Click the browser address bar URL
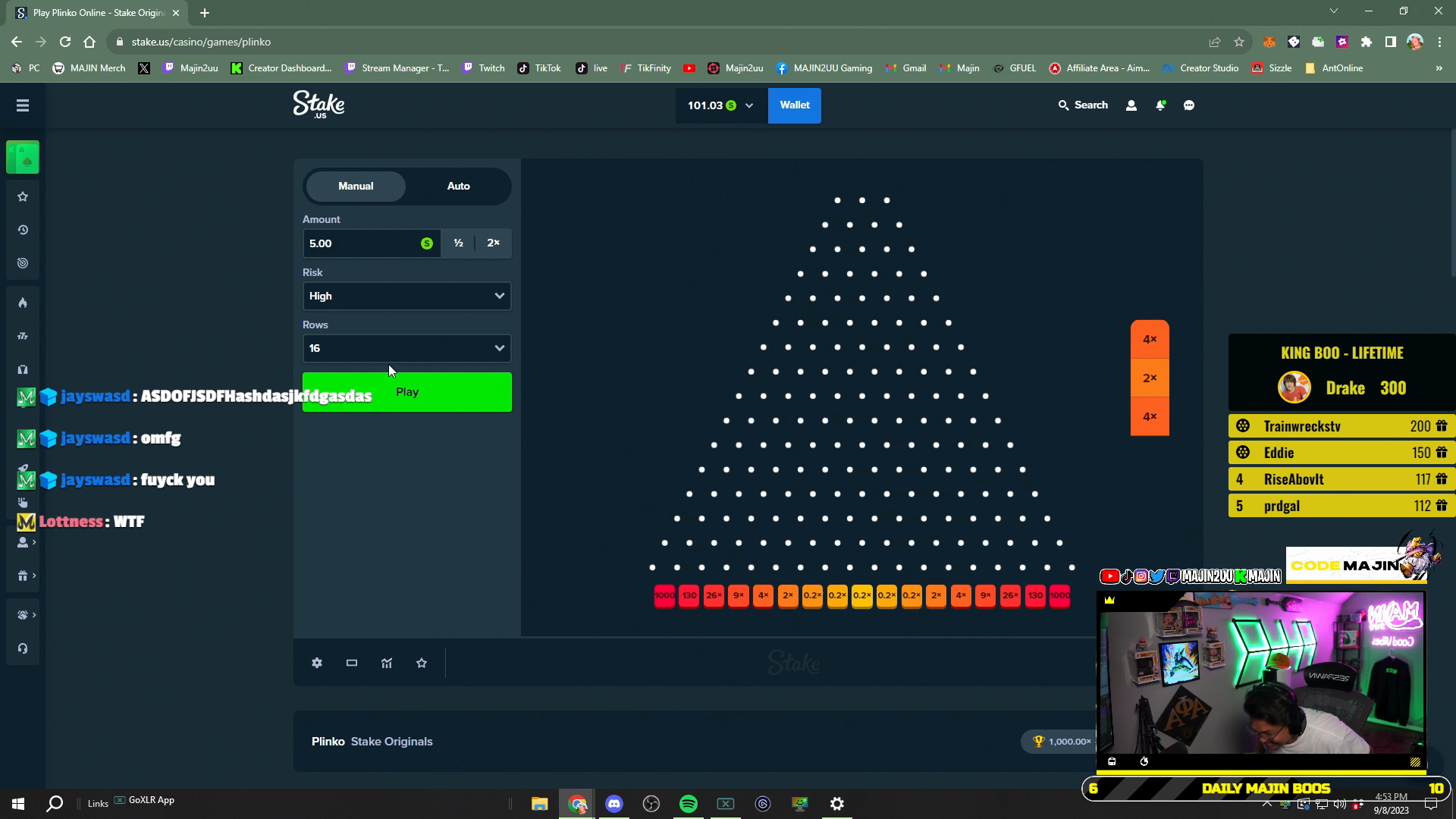Screen dimensions: 1456x819 (x=201, y=42)
